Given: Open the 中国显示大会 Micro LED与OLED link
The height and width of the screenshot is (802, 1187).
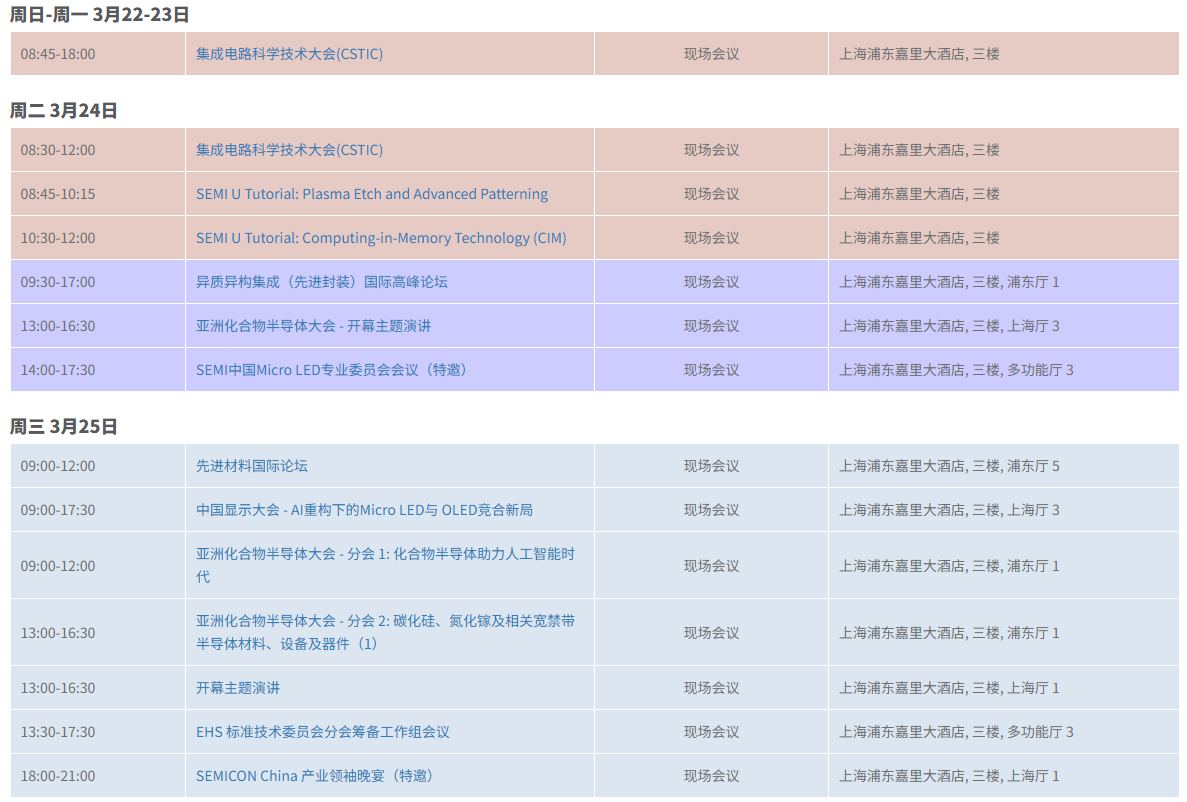Looking at the screenshot, I should (364, 510).
